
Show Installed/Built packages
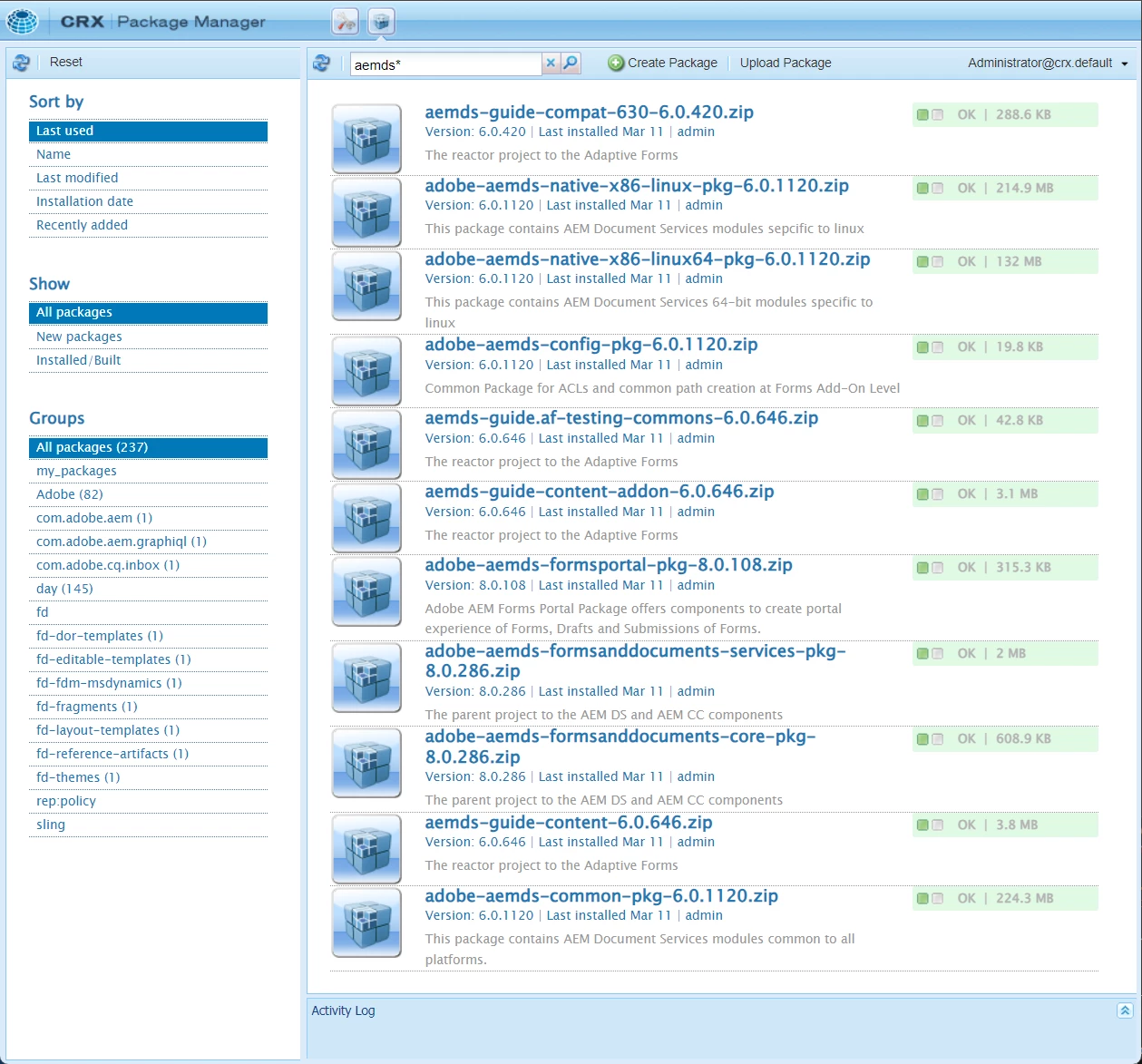point(148,360)
